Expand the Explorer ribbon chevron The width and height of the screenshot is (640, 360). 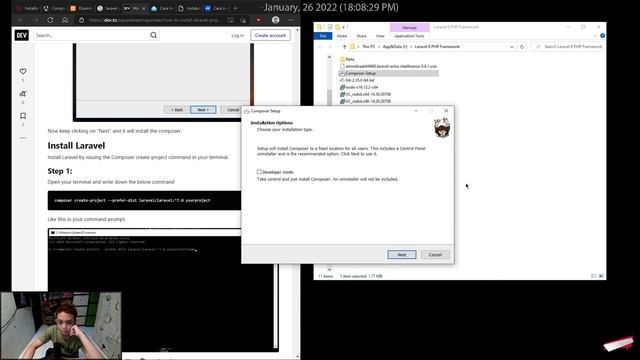596,36
